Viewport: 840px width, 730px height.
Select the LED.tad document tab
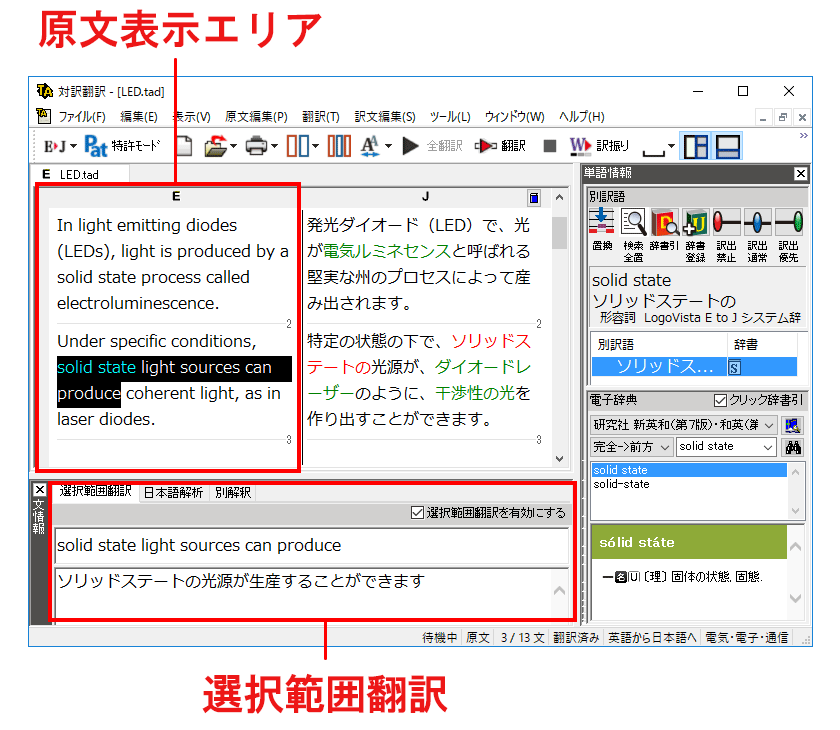[79, 175]
